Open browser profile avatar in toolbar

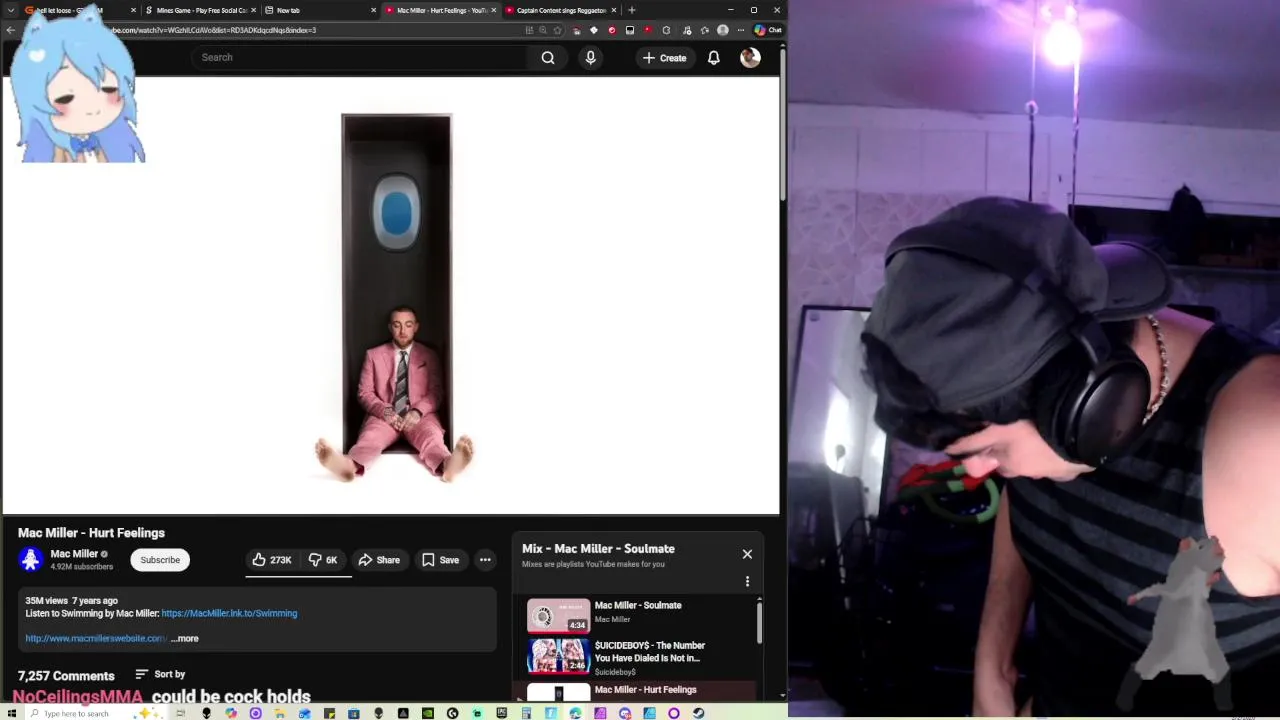coord(723,30)
